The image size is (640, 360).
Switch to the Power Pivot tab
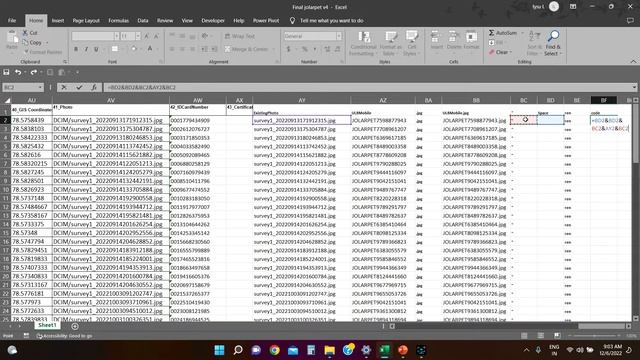266,20
